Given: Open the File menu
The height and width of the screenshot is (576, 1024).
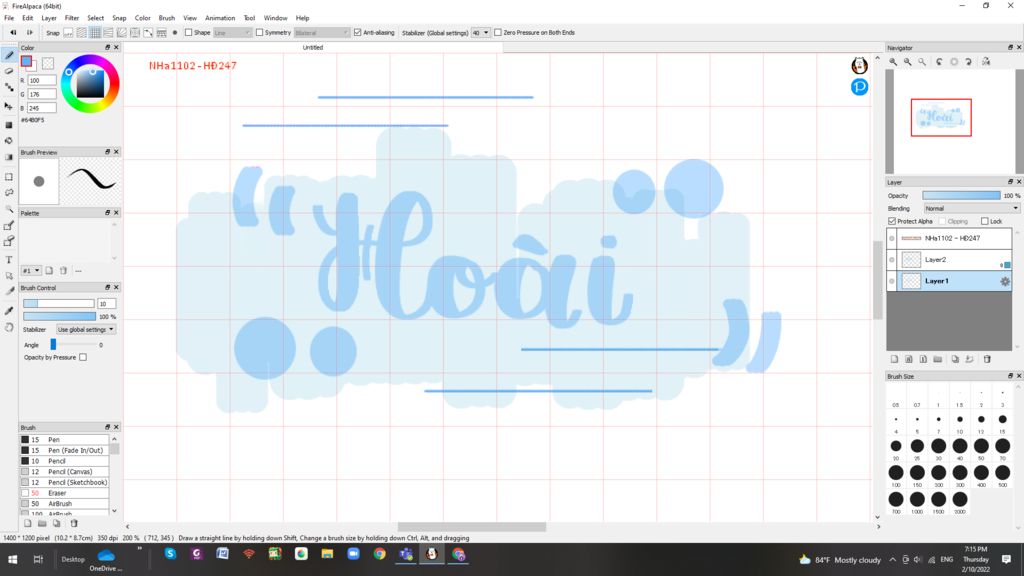Looking at the screenshot, I should tap(9, 18).
